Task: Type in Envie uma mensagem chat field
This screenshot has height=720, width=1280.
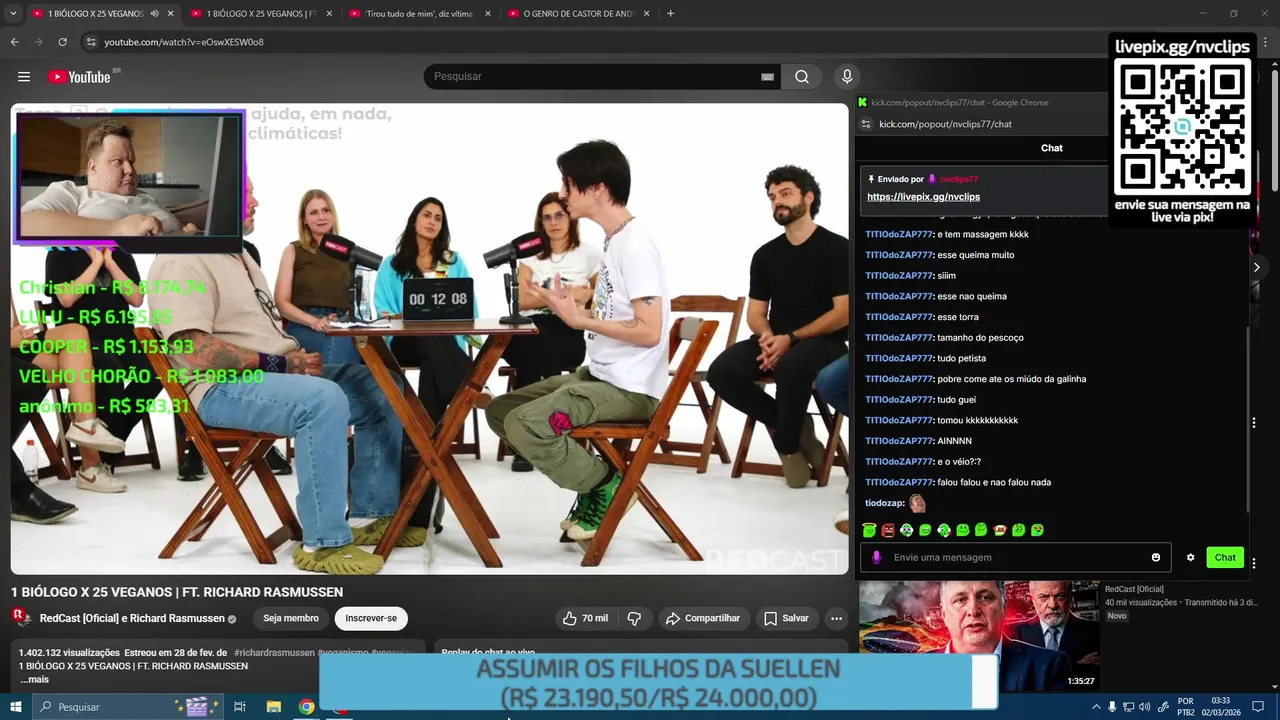Action: point(1015,557)
